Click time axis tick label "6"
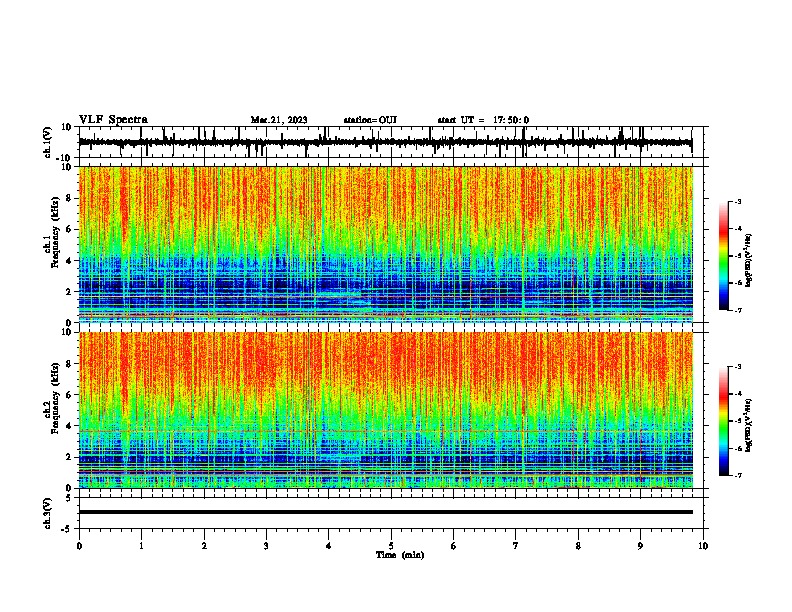The image size is (792, 612). pos(454,546)
